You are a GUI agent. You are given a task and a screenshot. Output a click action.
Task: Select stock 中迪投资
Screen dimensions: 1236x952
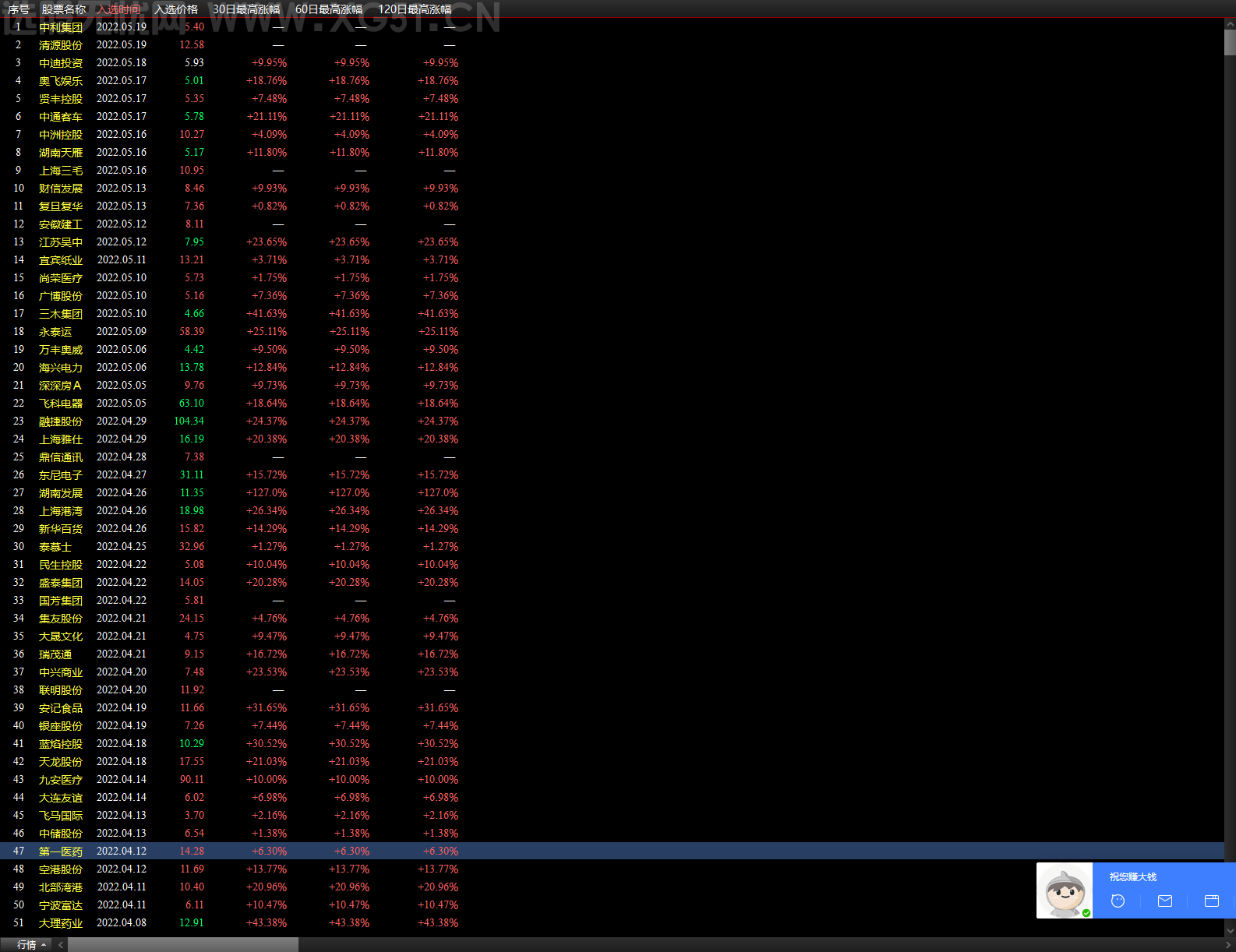[x=61, y=63]
